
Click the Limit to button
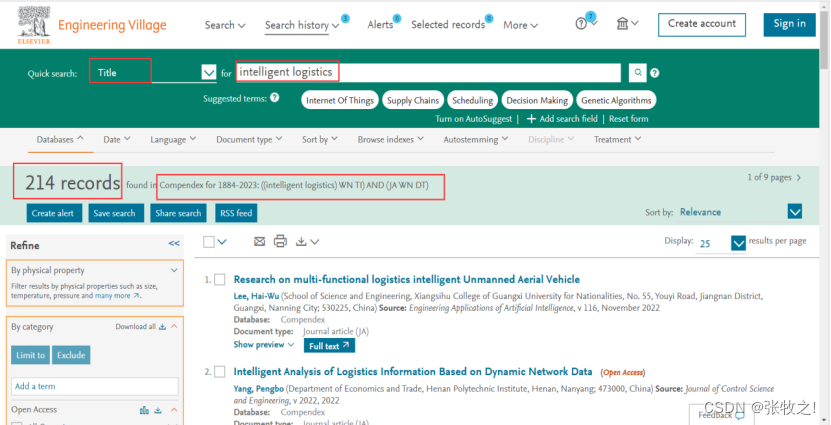tap(30, 355)
